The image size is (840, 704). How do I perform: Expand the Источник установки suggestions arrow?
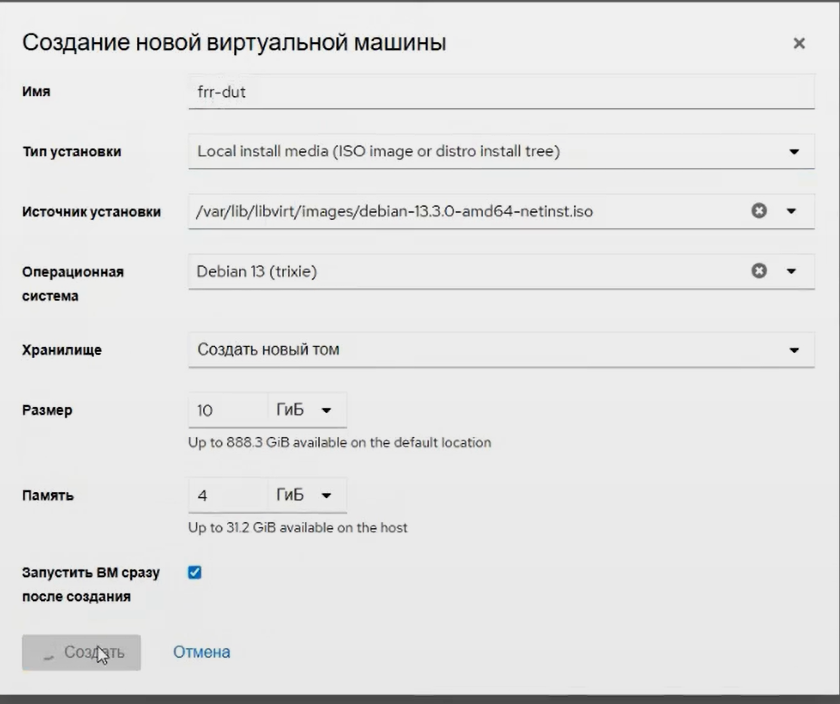[794, 211]
